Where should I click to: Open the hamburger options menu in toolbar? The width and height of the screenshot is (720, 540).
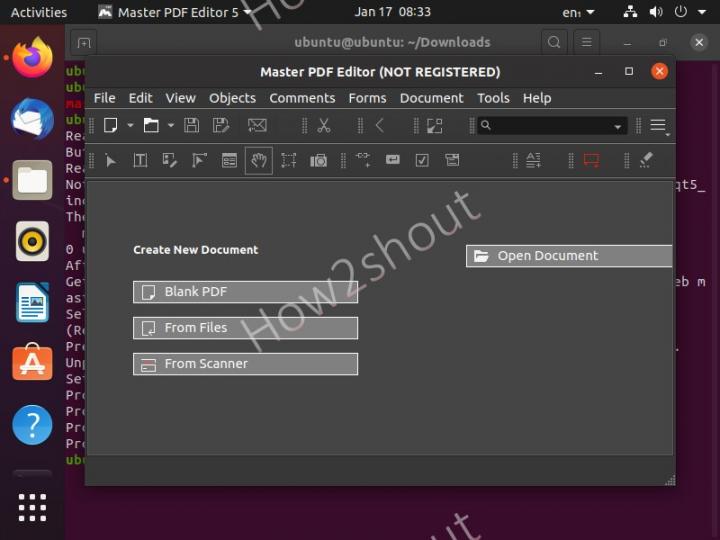658,126
